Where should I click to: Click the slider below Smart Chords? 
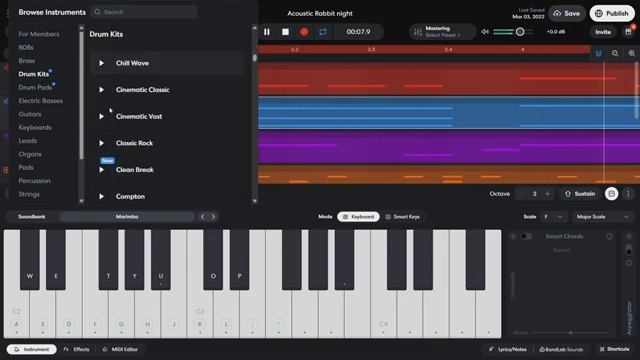tap(571, 333)
